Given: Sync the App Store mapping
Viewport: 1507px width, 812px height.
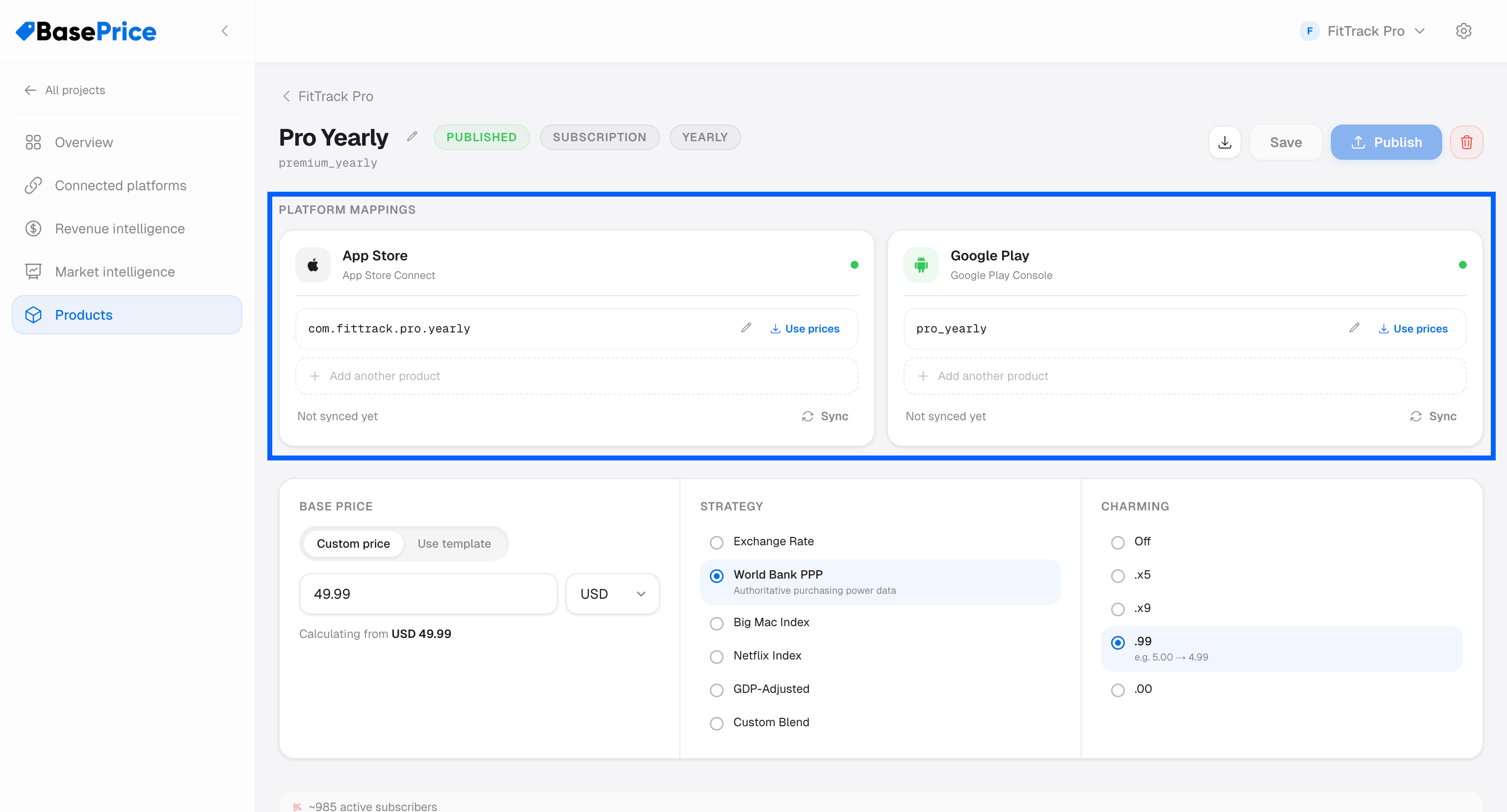Looking at the screenshot, I should coord(825,416).
